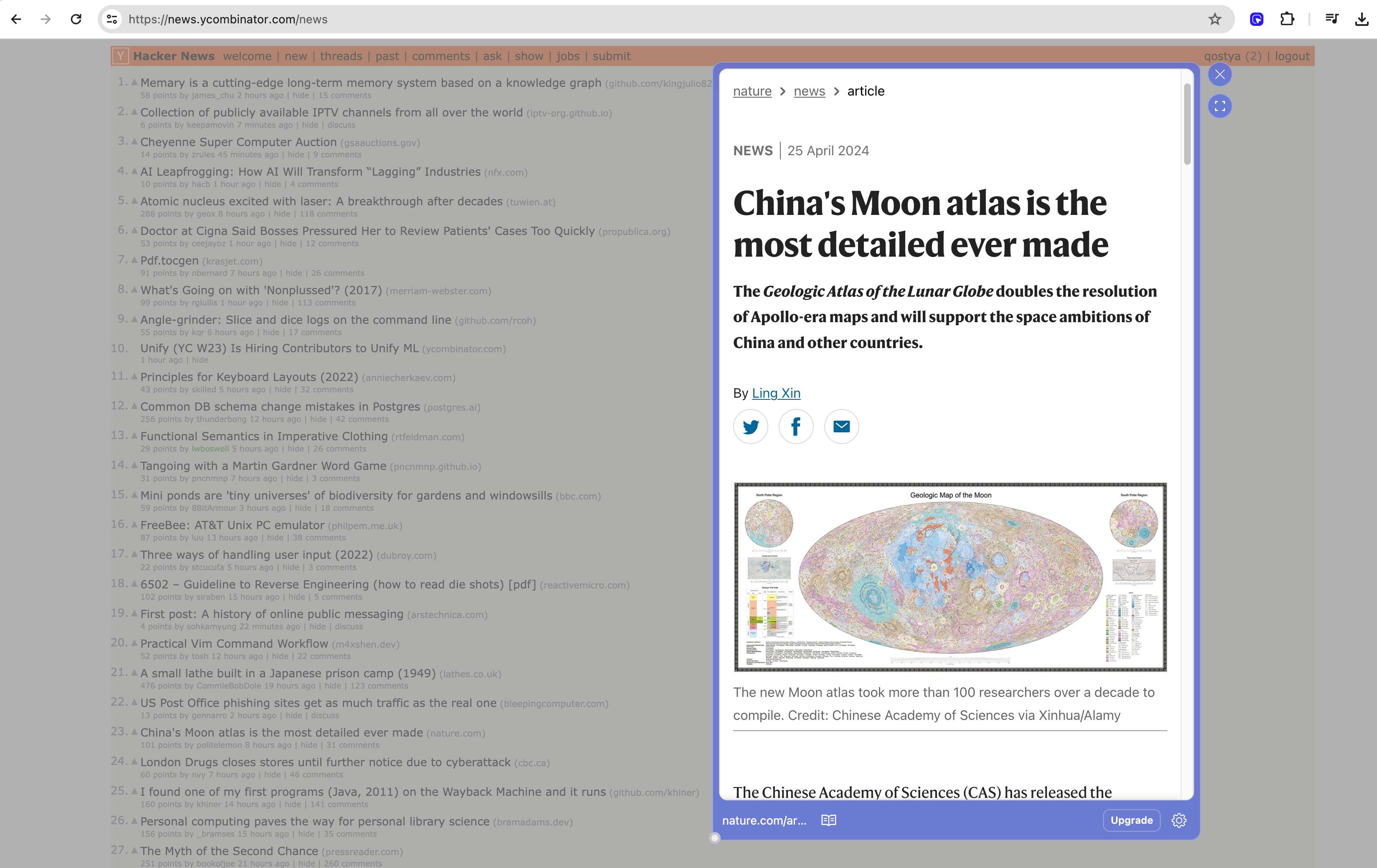Upvote the Memary story
Screen dimensions: 1377x868
pyautogui.click(x=134, y=82)
